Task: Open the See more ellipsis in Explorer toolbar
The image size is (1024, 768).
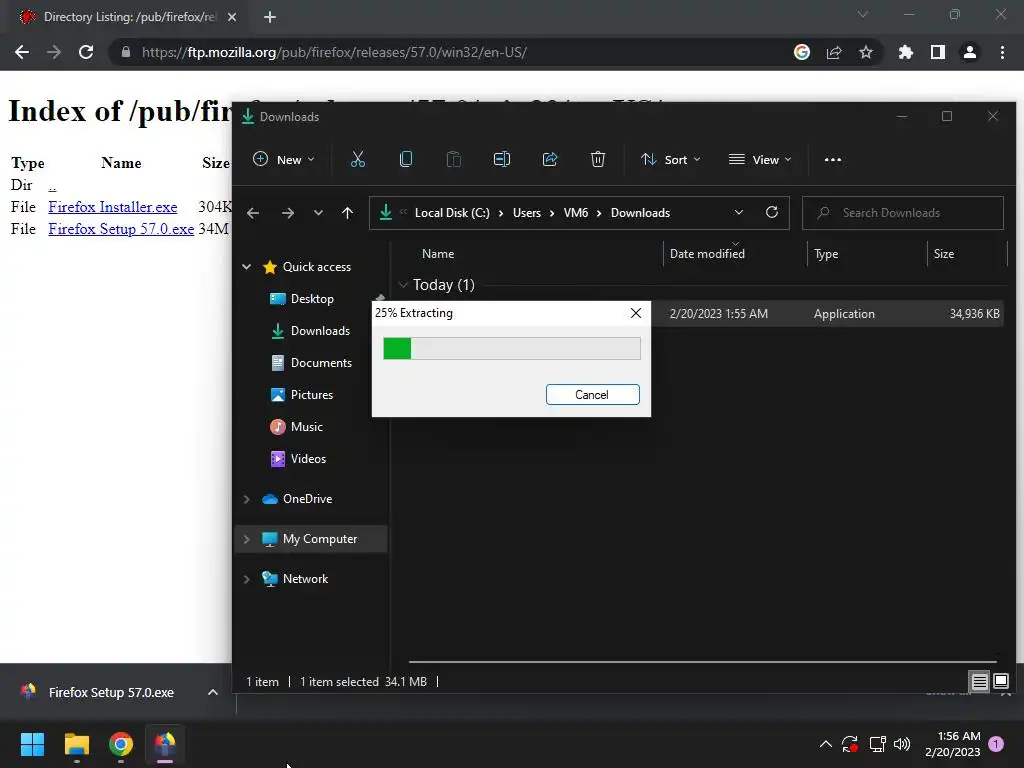Action: pos(833,159)
